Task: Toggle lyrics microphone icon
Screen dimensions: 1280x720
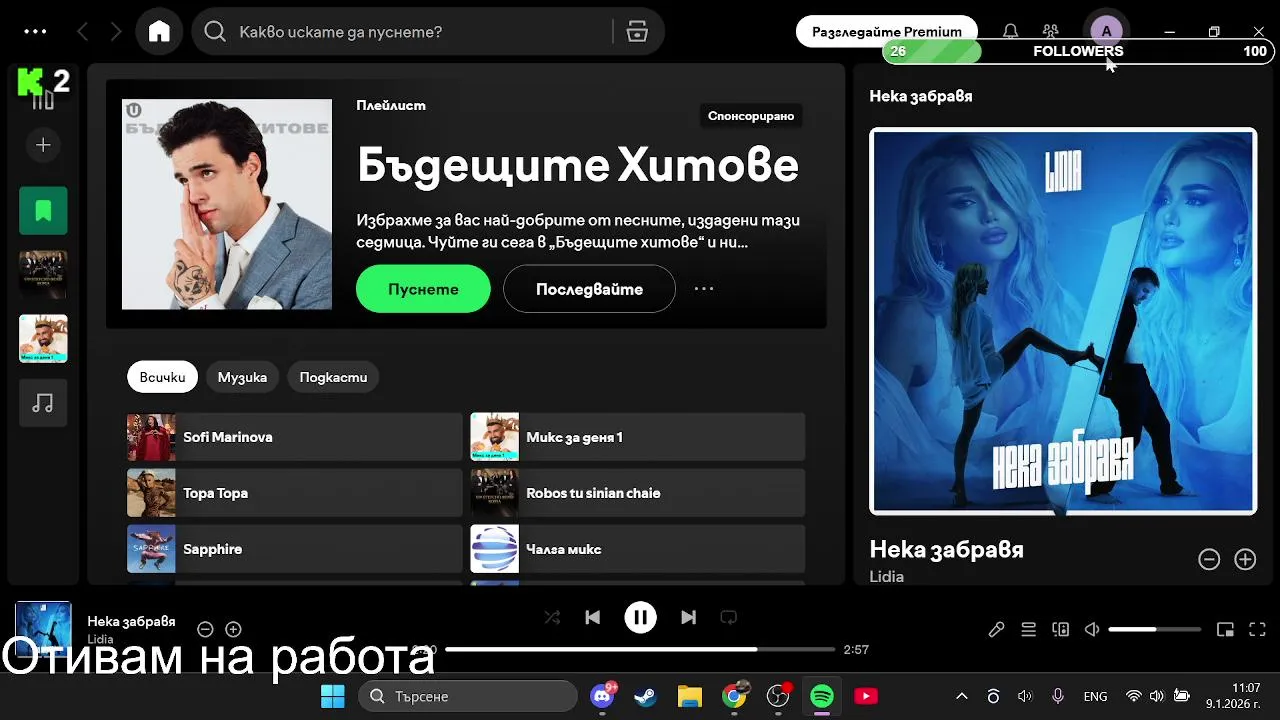Action: click(996, 629)
